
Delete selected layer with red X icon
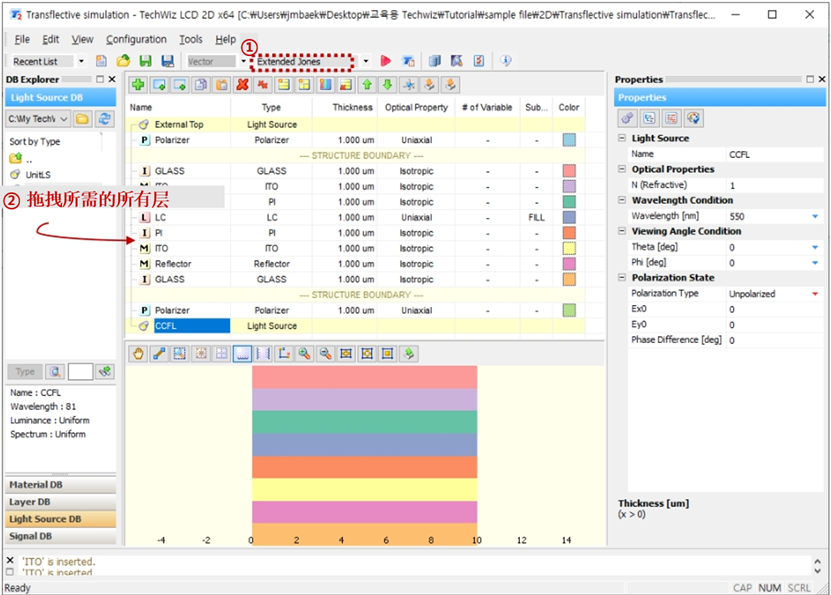tap(242, 85)
